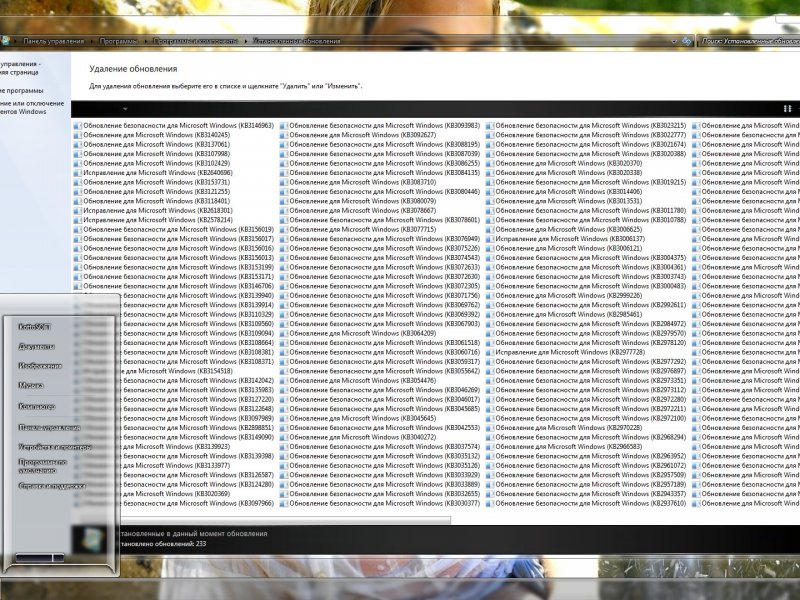This screenshot has width=800, height=600.
Task: Select the security update row KB3011780
Action: coord(586,211)
